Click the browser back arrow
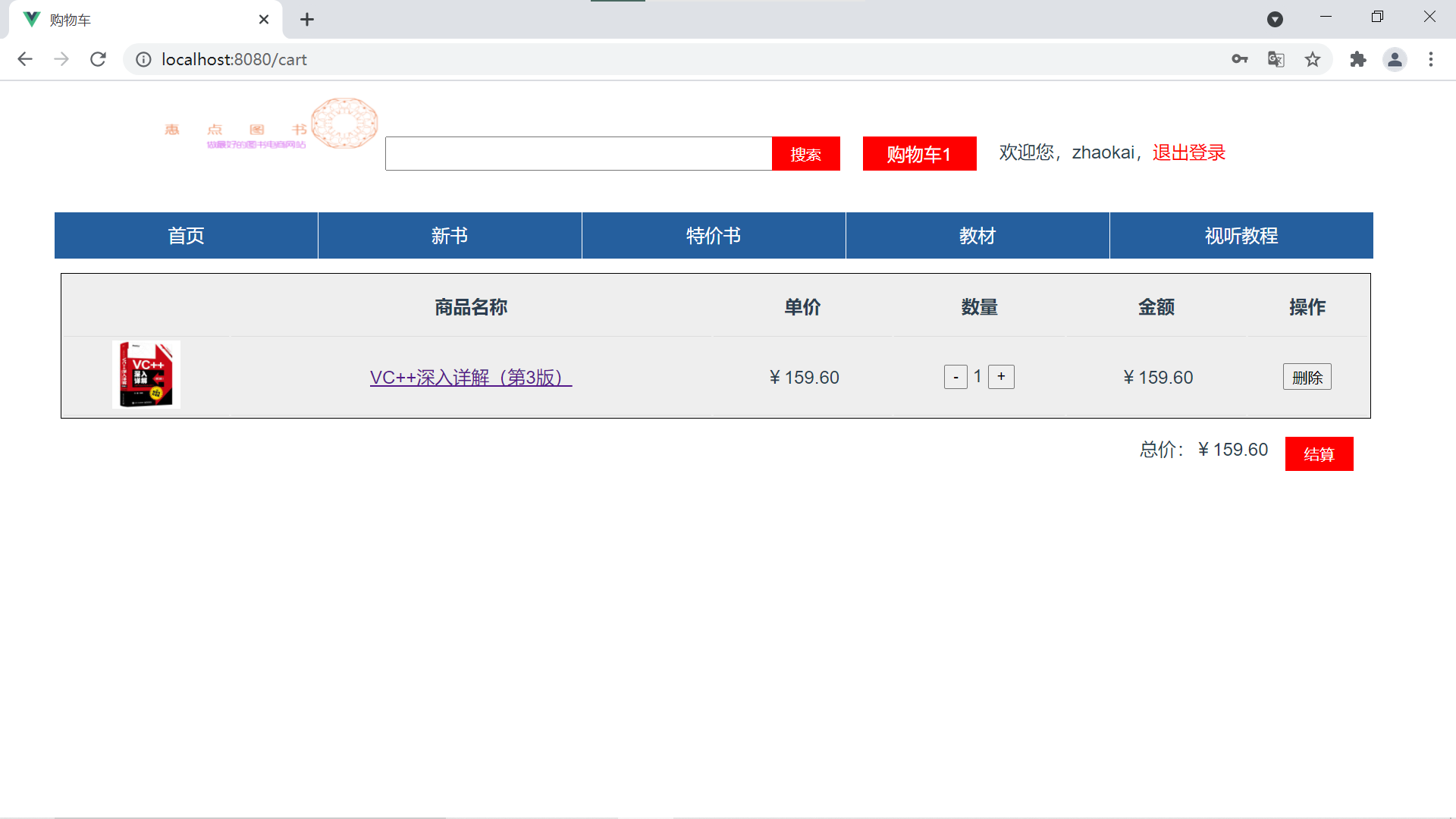Image resolution: width=1456 pixels, height=819 pixels. (25, 59)
